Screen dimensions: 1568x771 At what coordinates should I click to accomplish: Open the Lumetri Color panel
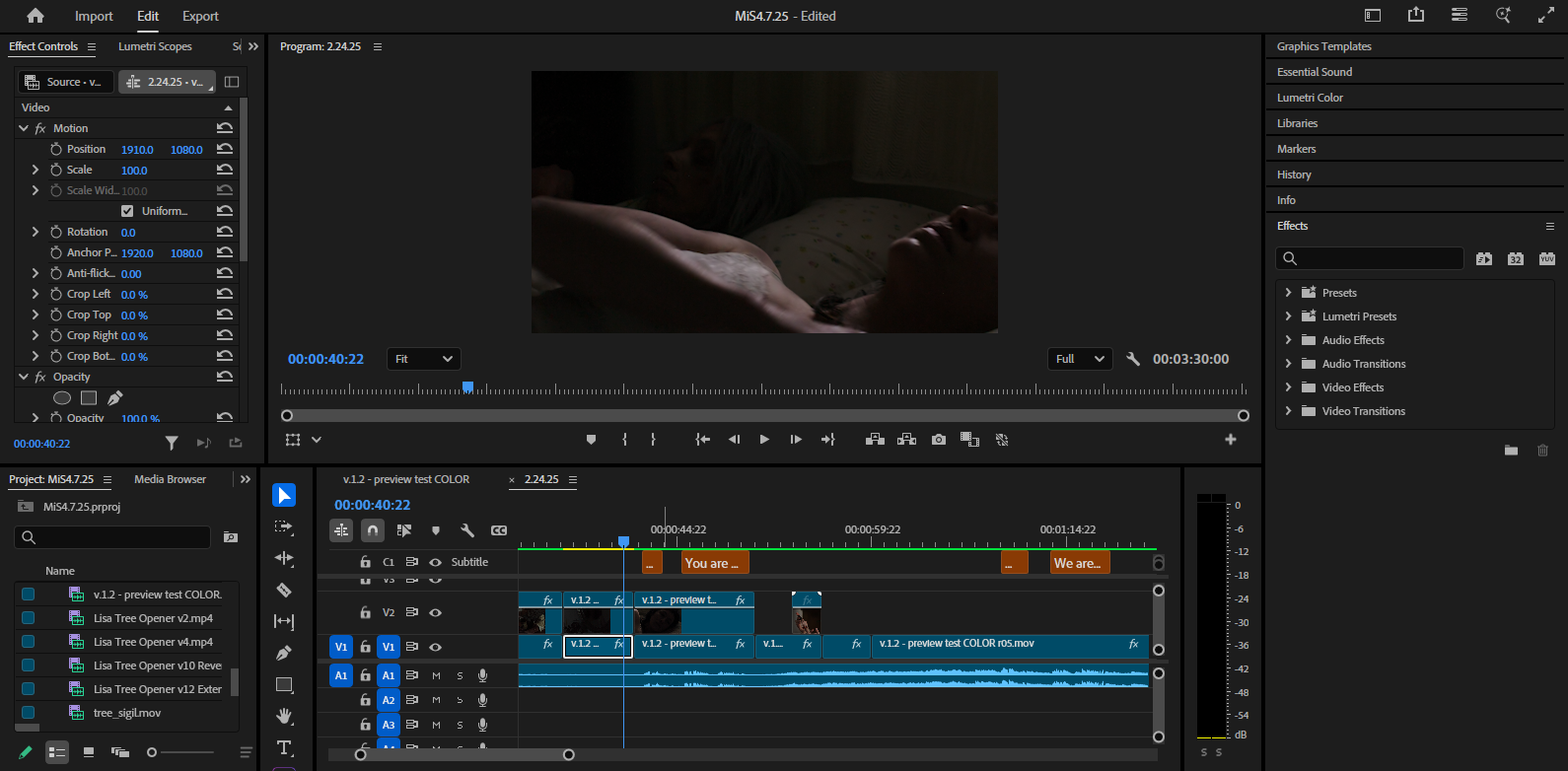(x=1310, y=98)
